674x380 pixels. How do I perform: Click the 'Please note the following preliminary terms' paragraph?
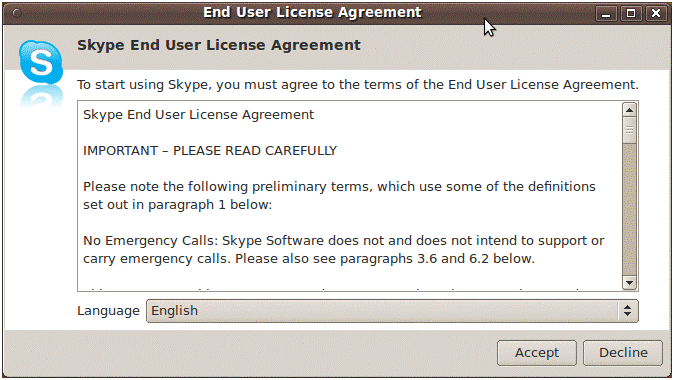click(x=339, y=196)
